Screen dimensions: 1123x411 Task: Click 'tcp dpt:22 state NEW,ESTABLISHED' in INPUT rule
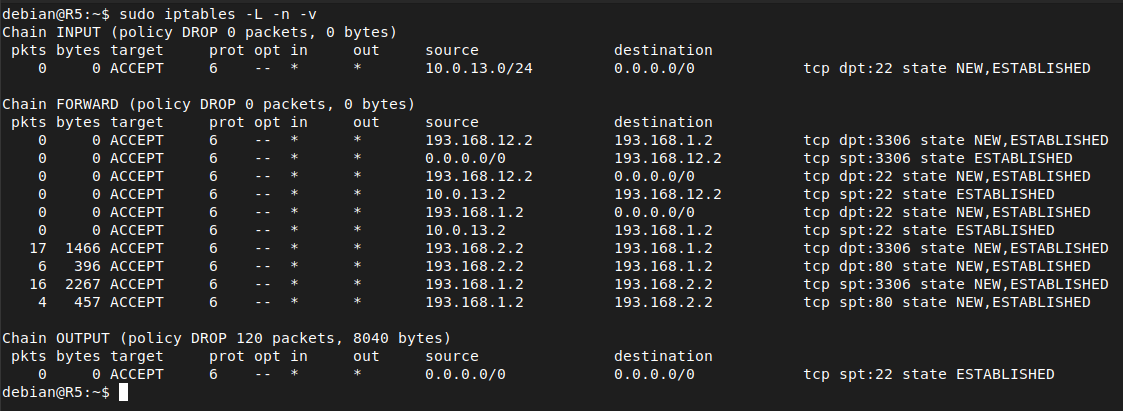click(947, 68)
